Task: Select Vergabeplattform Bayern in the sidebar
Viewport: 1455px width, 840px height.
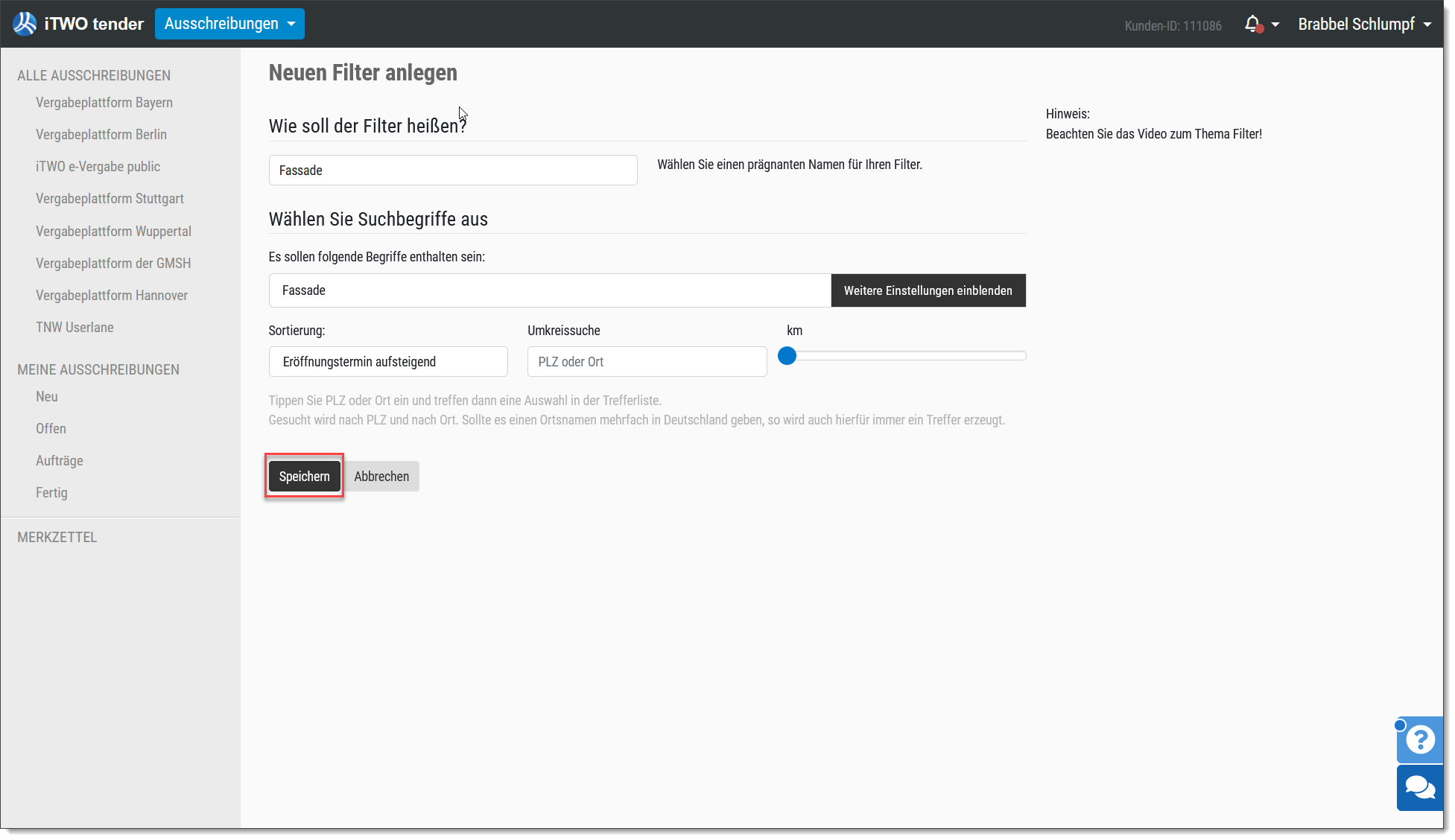Action: pyautogui.click(x=104, y=103)
